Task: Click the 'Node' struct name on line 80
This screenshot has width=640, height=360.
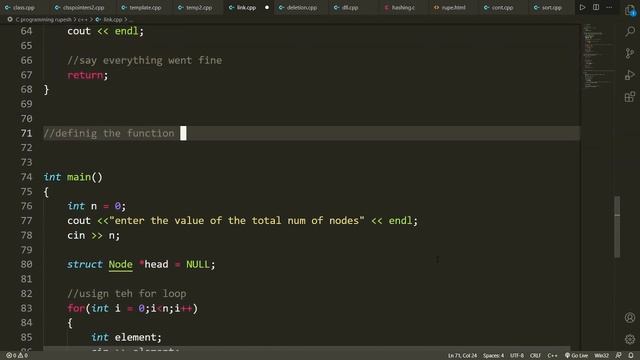Action: tap(120, 264)
